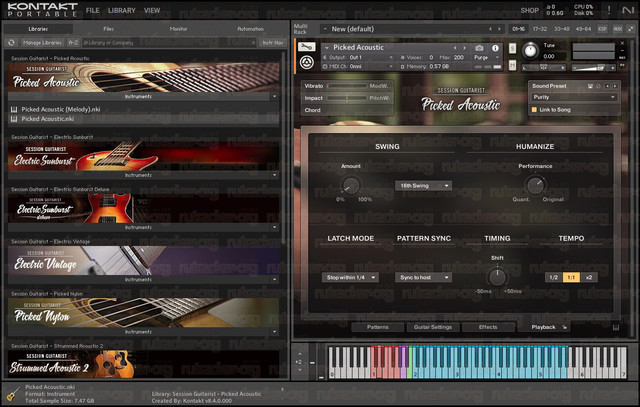Set tempo to double-time x2

click(x=589, y=277)
